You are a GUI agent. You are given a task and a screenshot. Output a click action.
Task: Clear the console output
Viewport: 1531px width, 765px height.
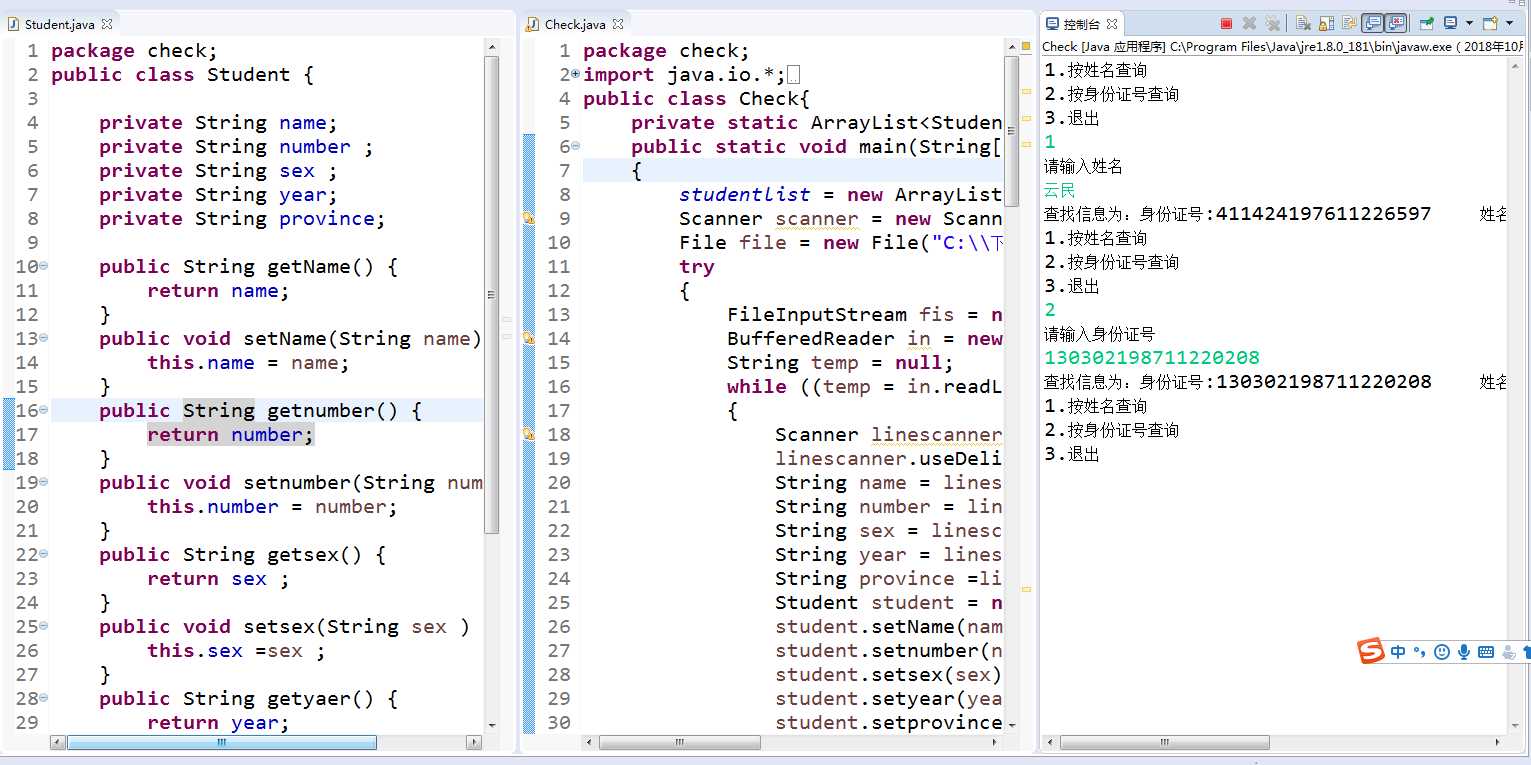[x=1303, y=23]
